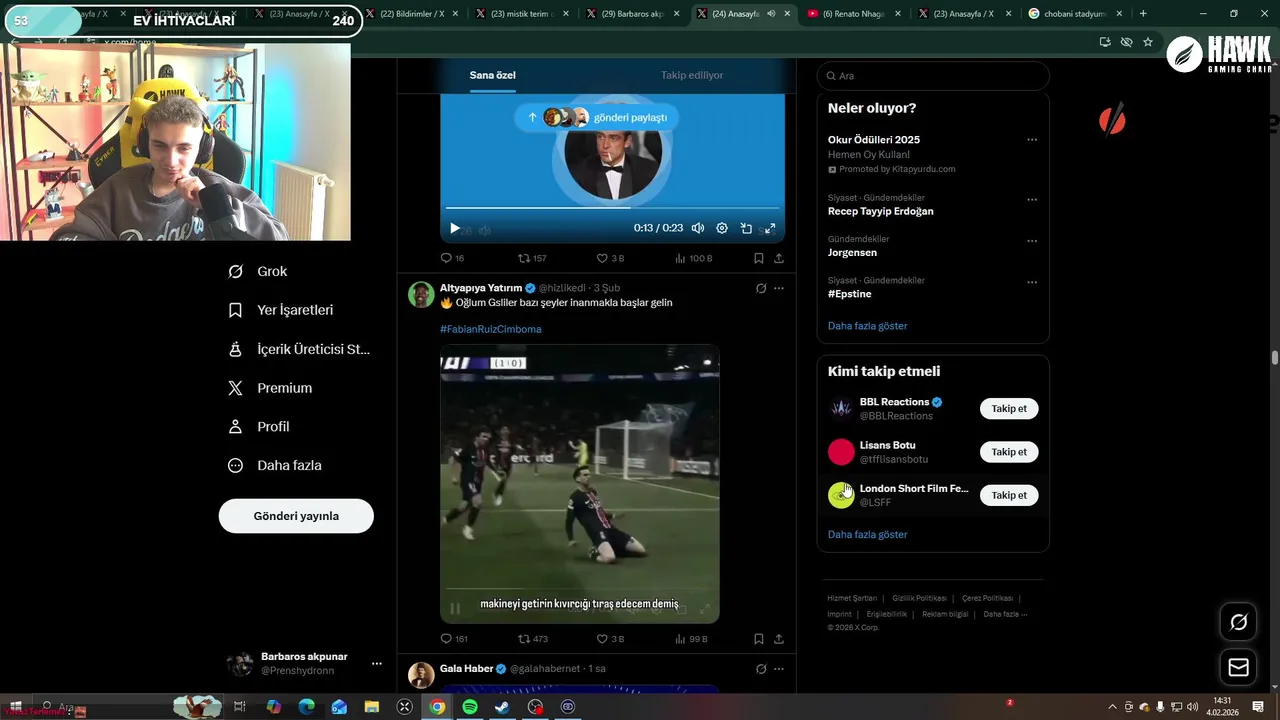Open Altyapıya Yatırım display name link
This screenshot has width=1280, height=720.
tap(481, 288)
